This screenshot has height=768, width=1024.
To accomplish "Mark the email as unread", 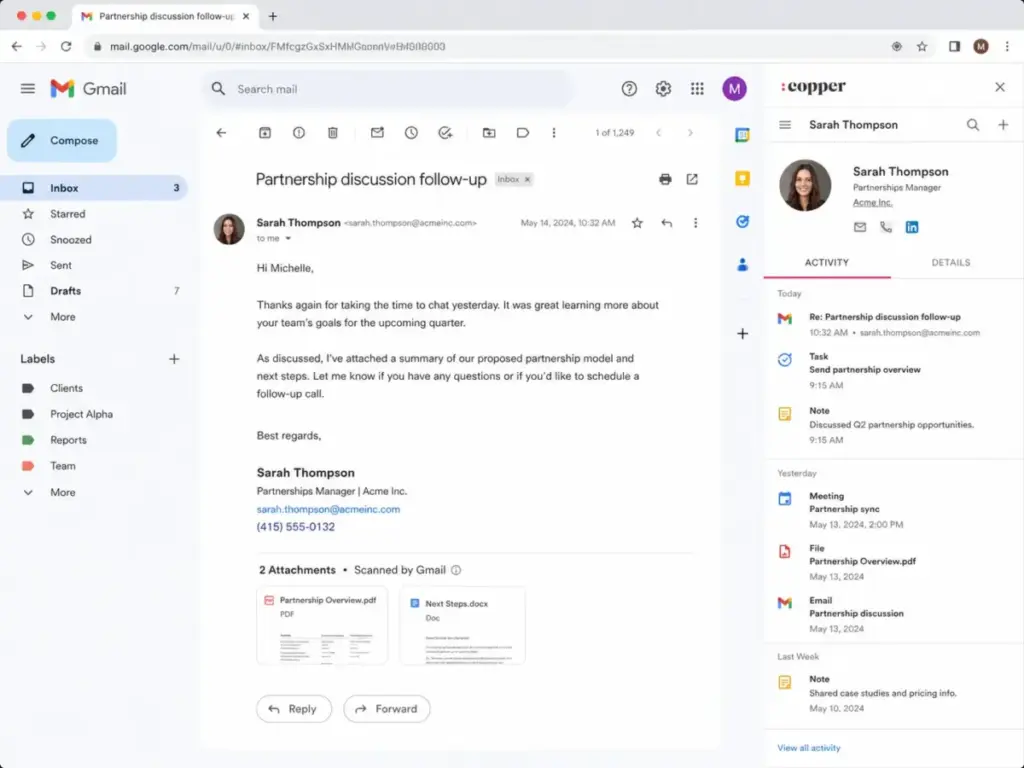I will (377, 133).
